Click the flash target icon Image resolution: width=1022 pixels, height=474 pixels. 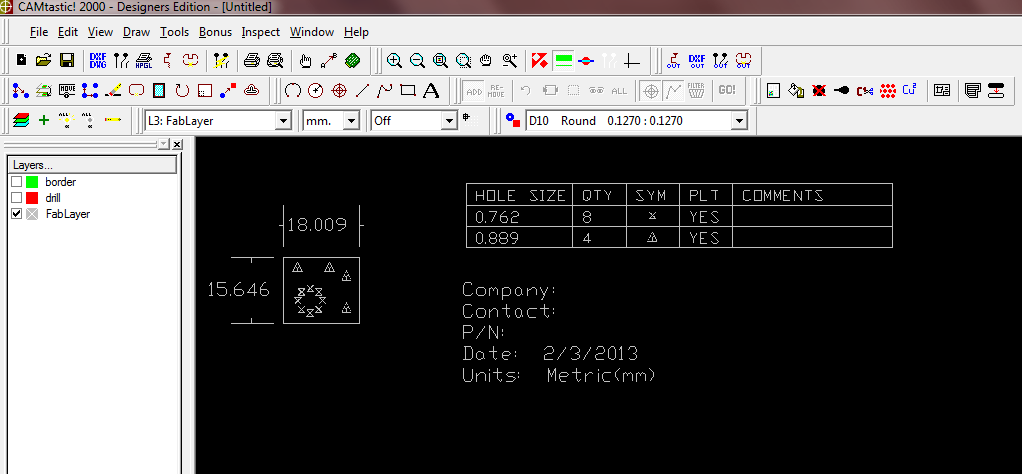click(339, 91)
